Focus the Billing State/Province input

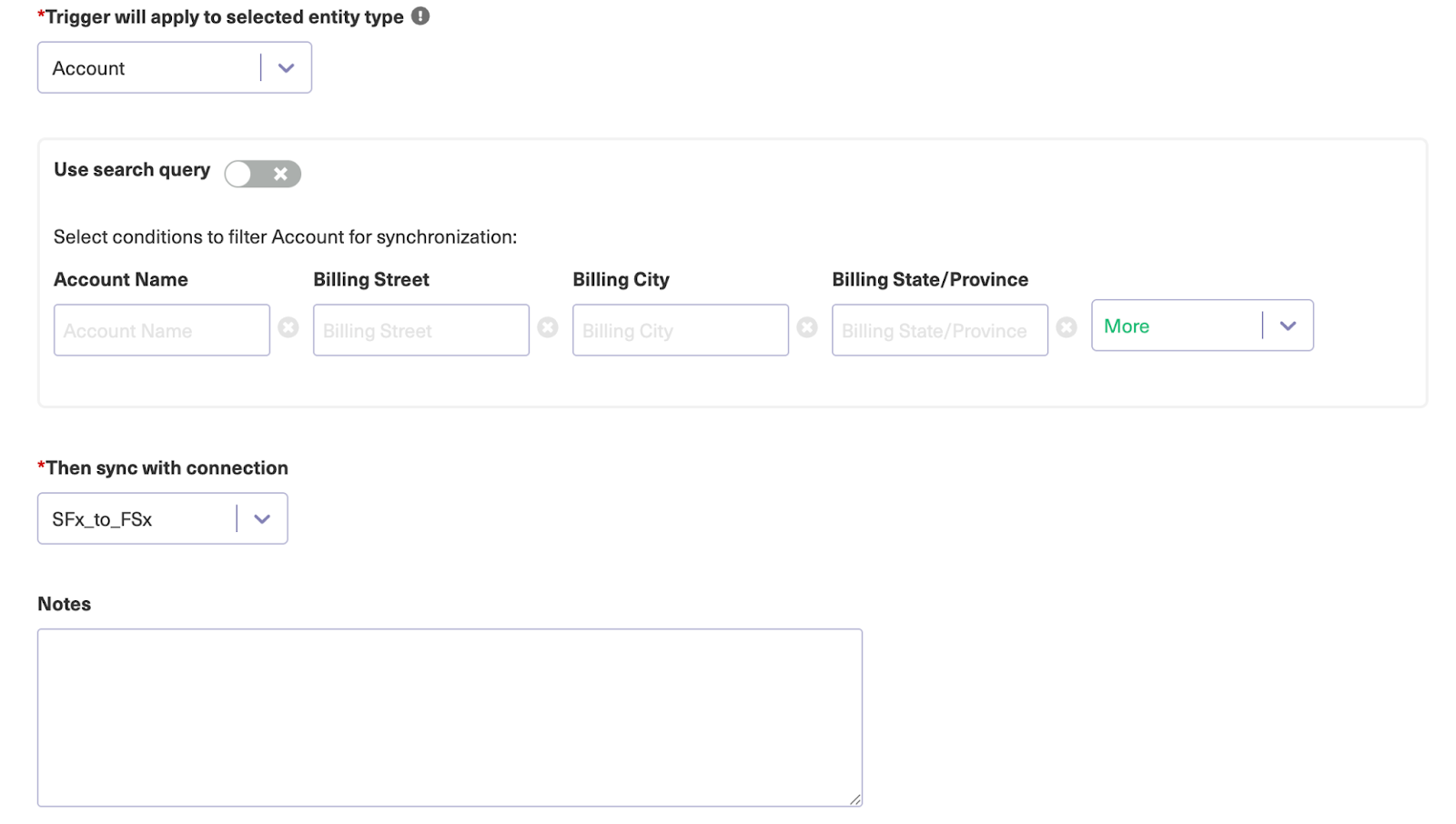[939, 330]
